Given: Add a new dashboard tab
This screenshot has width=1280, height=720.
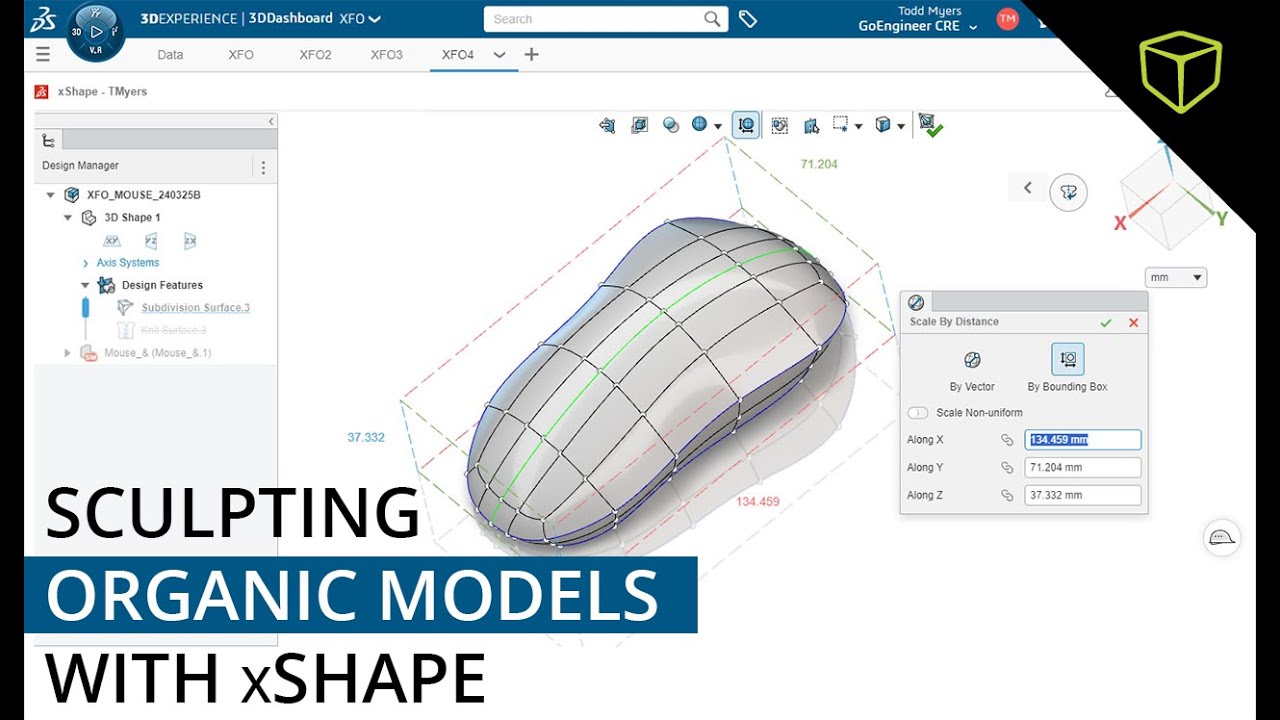Looking at the screenshot, I should (x=531, y=54).
